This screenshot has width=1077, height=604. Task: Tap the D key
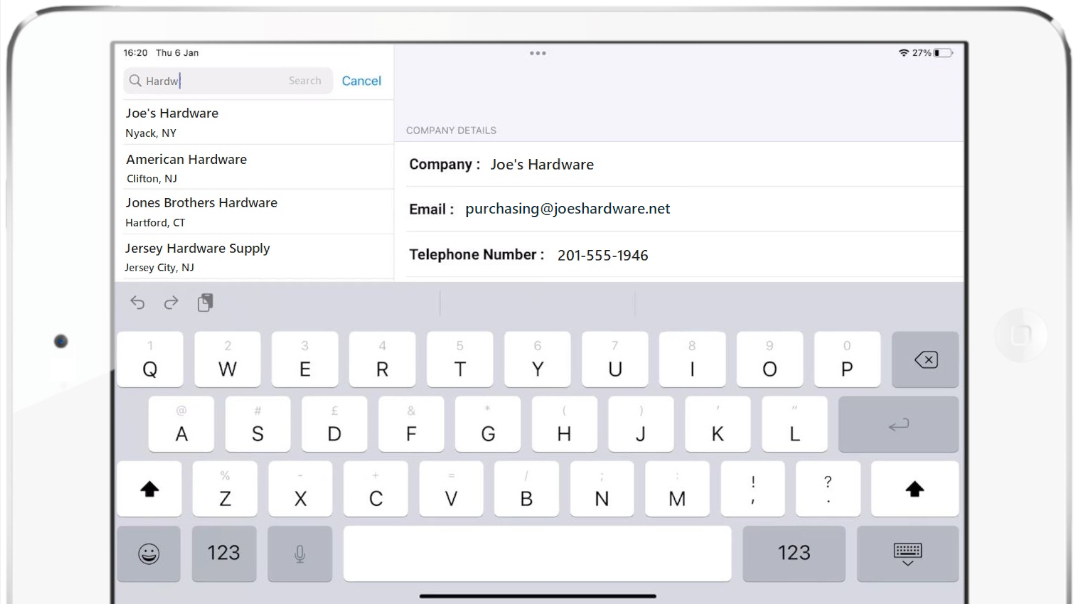coord(335,425)
